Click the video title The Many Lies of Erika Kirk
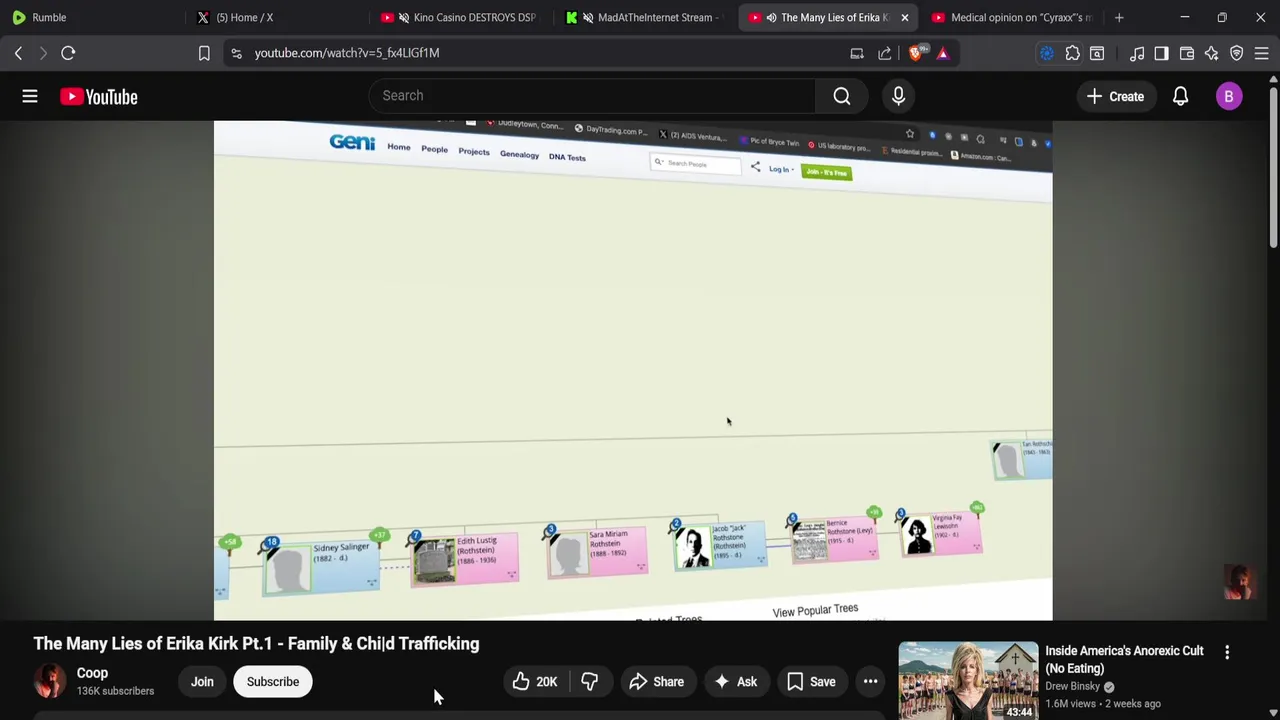1280x720 pixels. pos(256,644)
